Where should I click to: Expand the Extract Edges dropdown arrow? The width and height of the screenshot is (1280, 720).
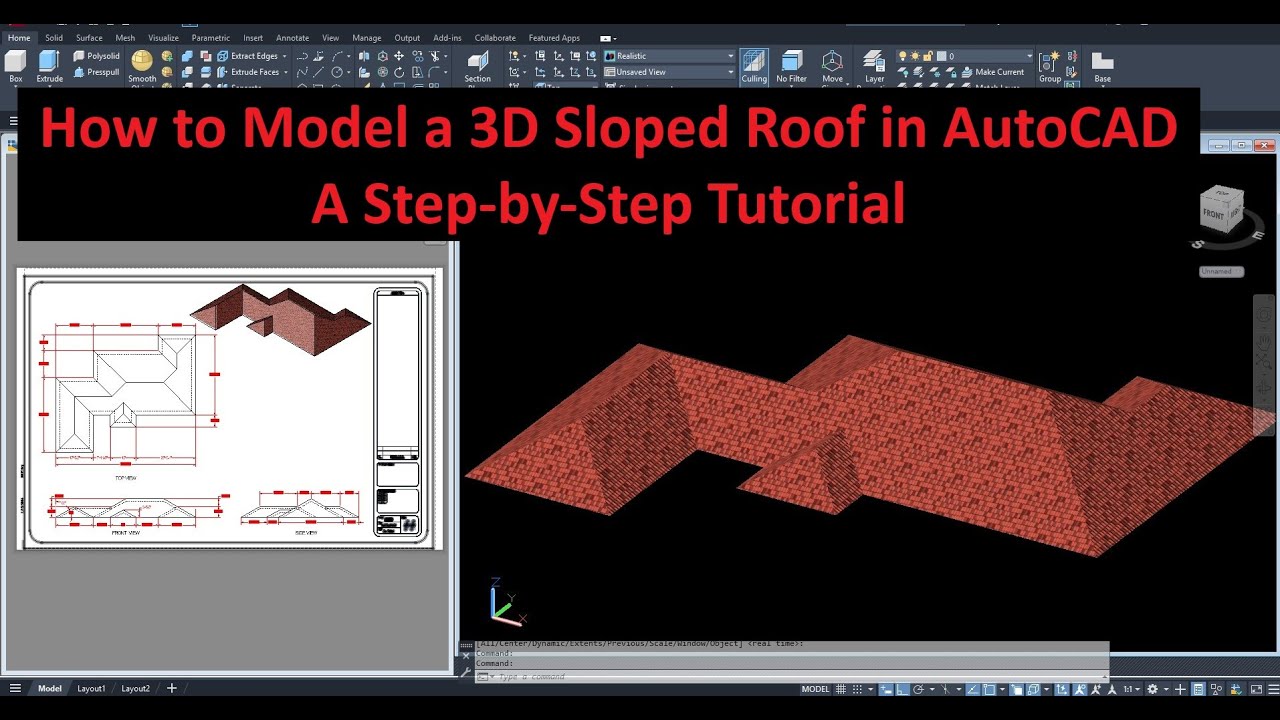284,56
